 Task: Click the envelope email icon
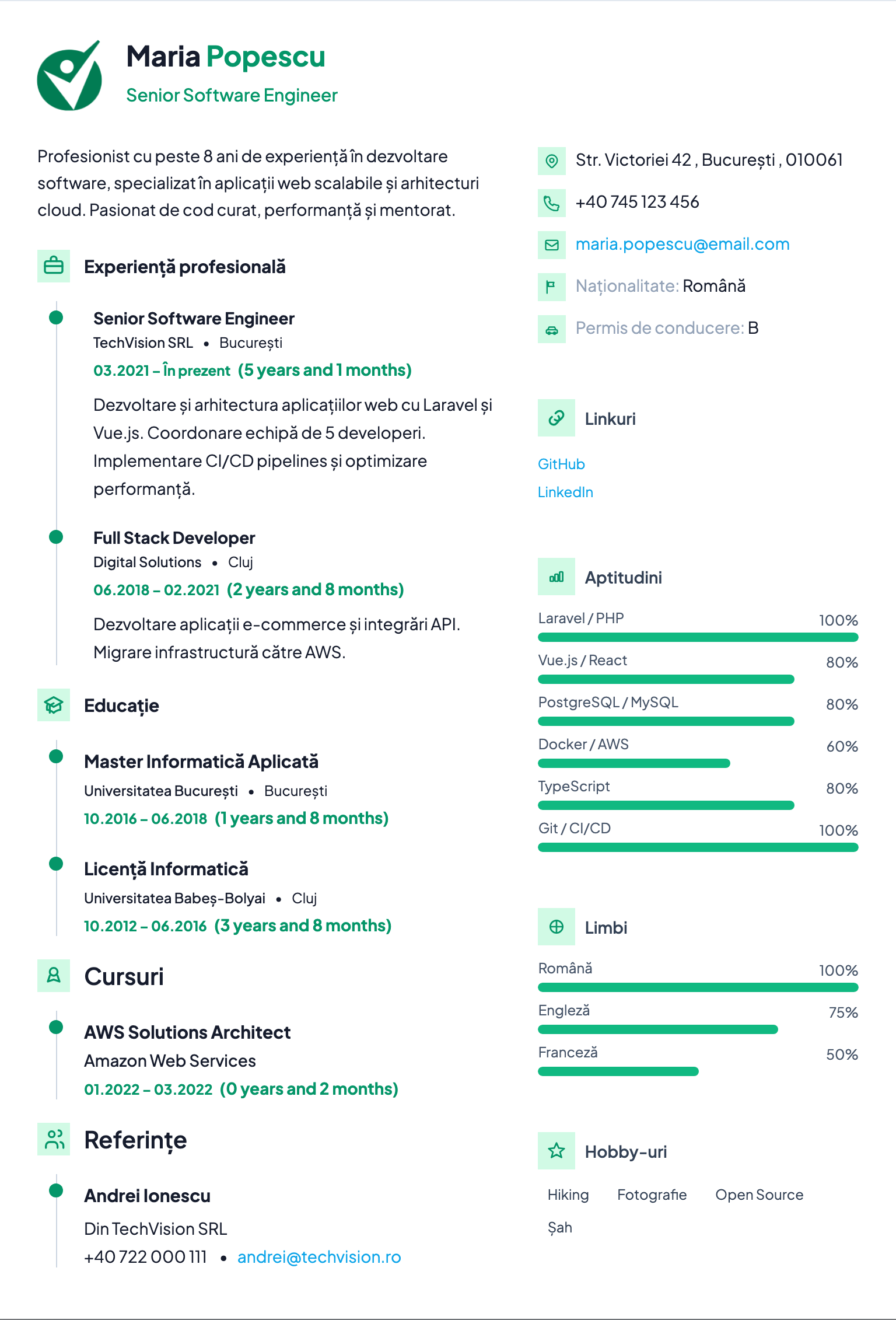pos(552,245)
